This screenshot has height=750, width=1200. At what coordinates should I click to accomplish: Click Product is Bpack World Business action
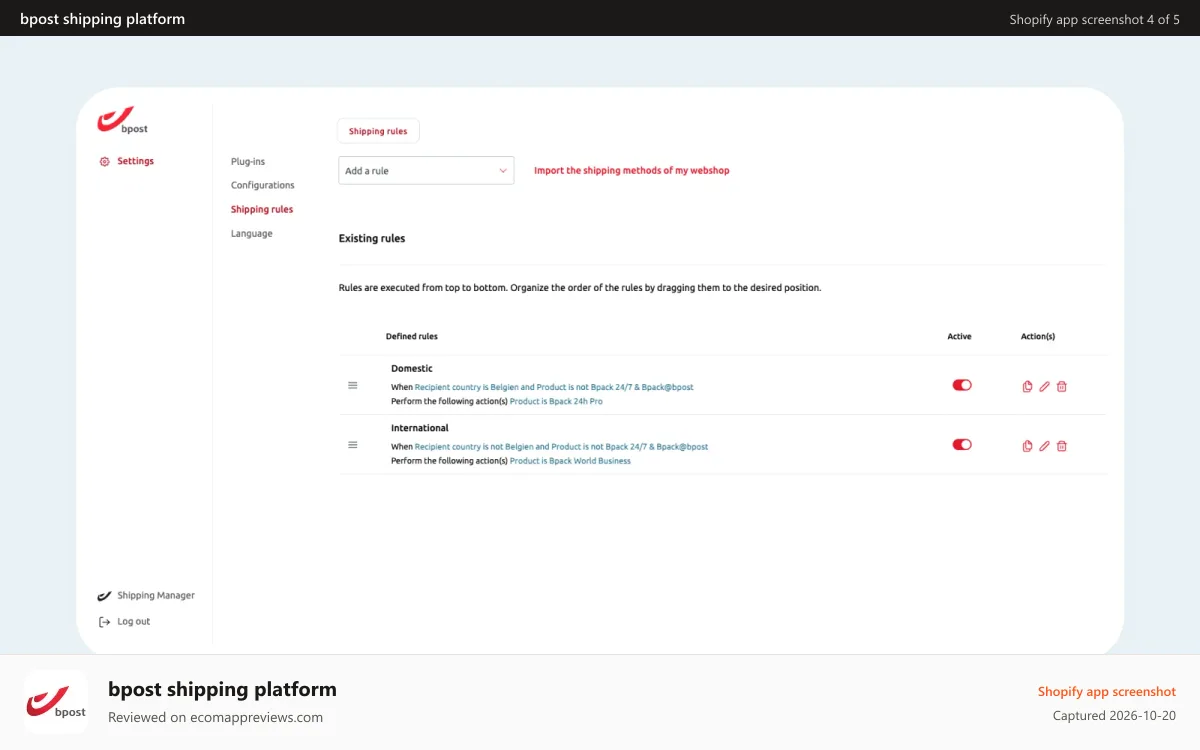[x=570, y=461]
